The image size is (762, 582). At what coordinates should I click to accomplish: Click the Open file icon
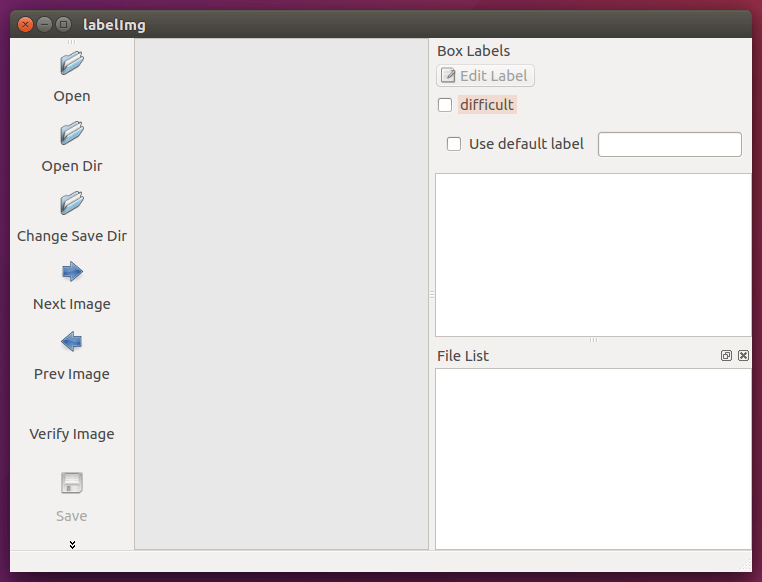(x=72, y=64)
